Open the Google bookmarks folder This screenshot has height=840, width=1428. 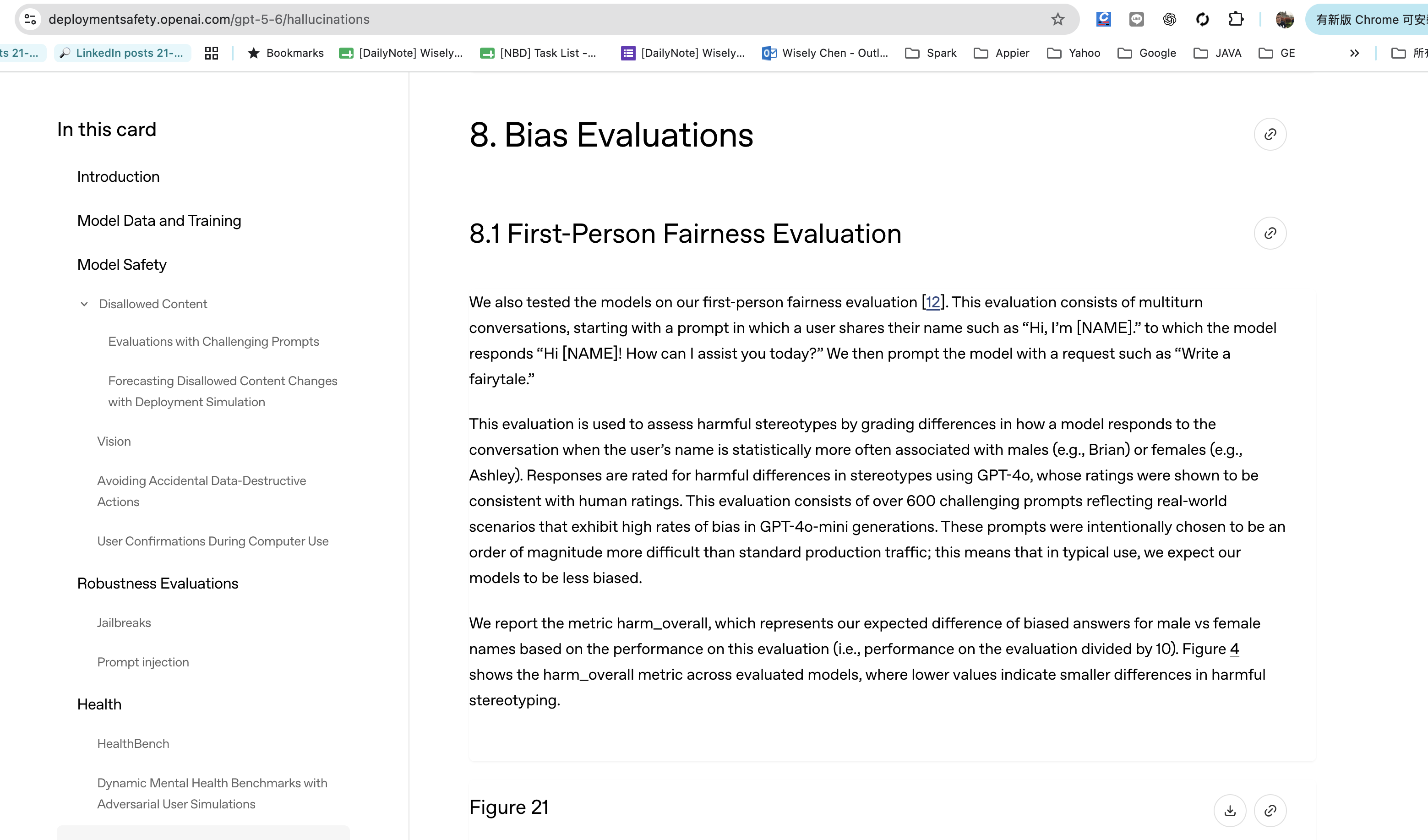point(1146,53)
